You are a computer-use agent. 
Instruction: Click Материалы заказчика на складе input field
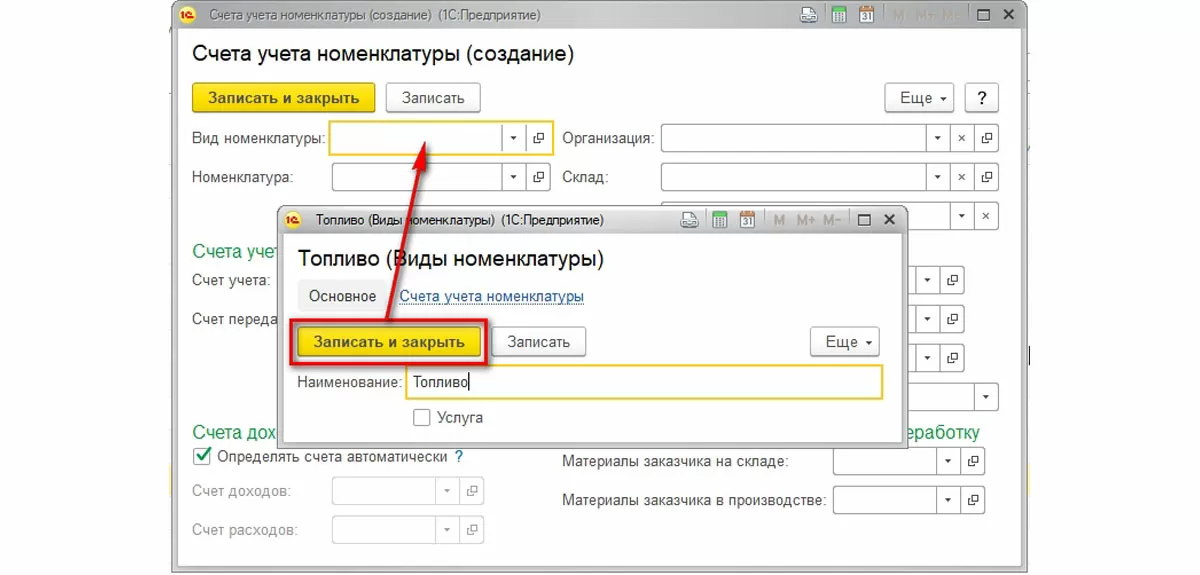click(885, 461)
